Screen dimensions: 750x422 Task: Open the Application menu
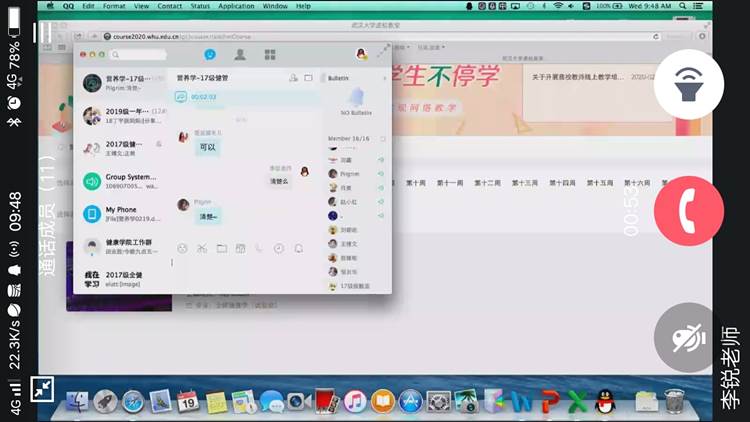236,6
